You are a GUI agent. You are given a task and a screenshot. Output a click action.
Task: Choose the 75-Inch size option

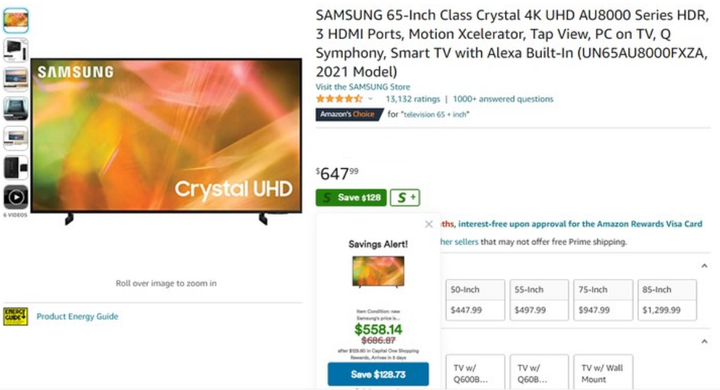coord(603,300)
